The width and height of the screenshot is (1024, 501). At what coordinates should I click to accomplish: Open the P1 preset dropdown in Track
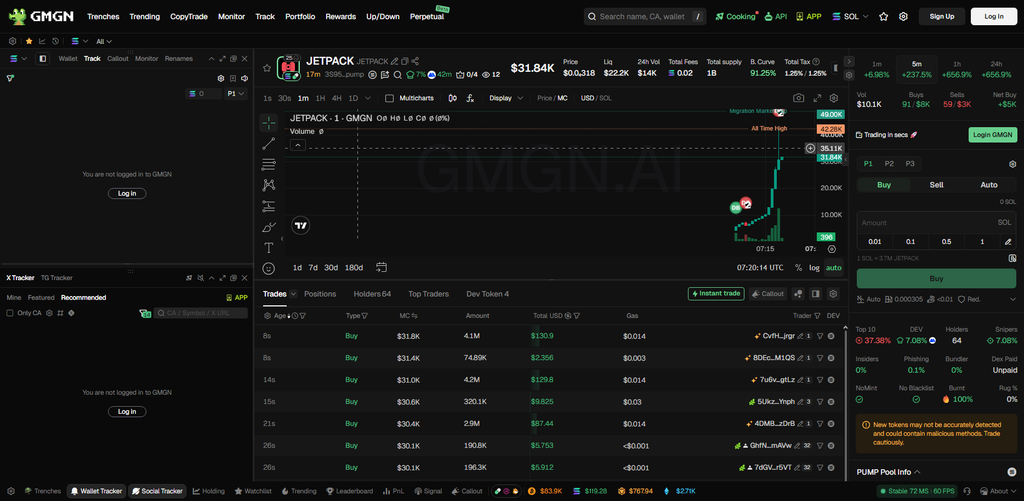[x=236, y=94]
